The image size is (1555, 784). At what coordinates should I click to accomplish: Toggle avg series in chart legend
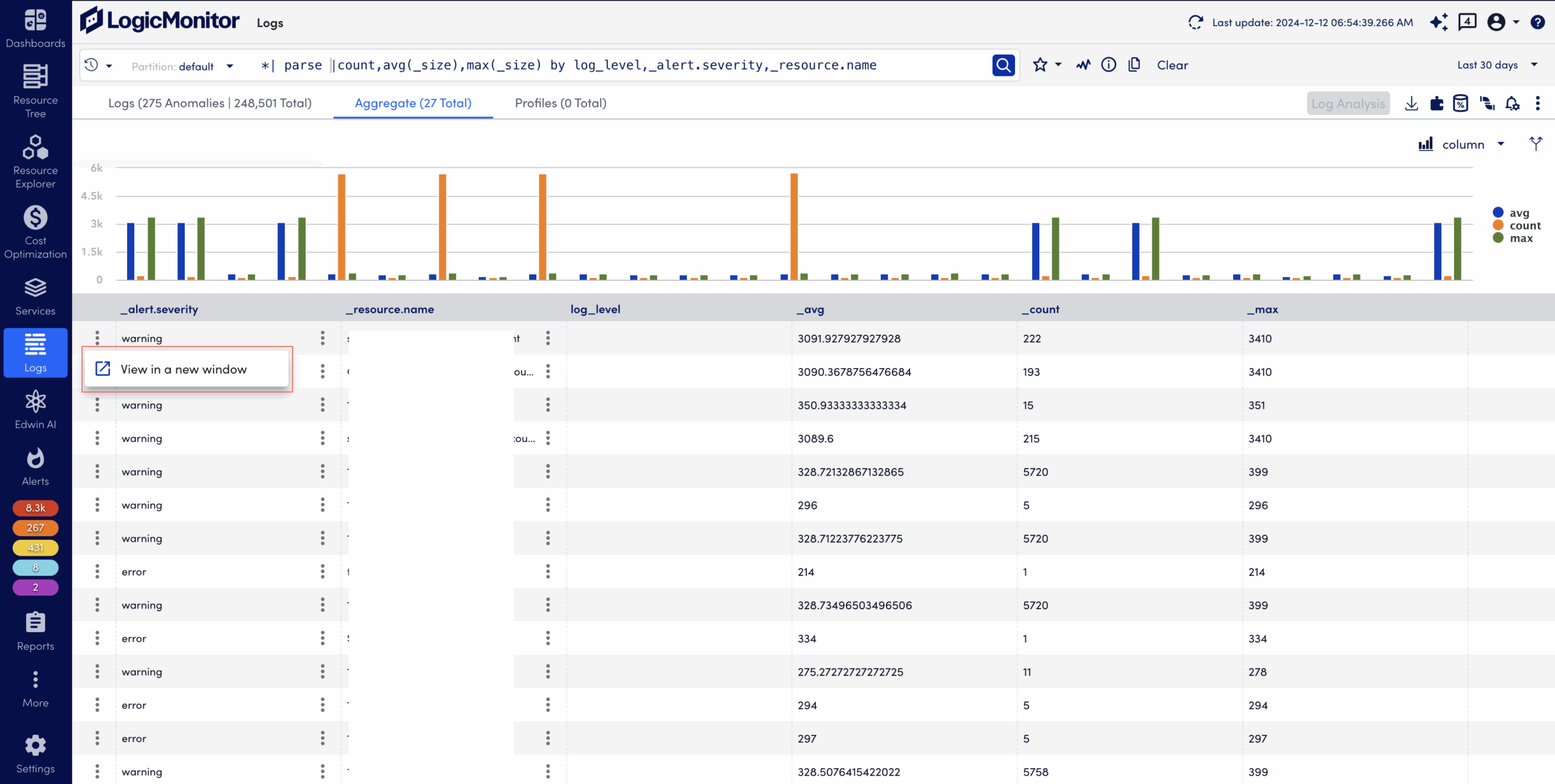click(1511, 213)
